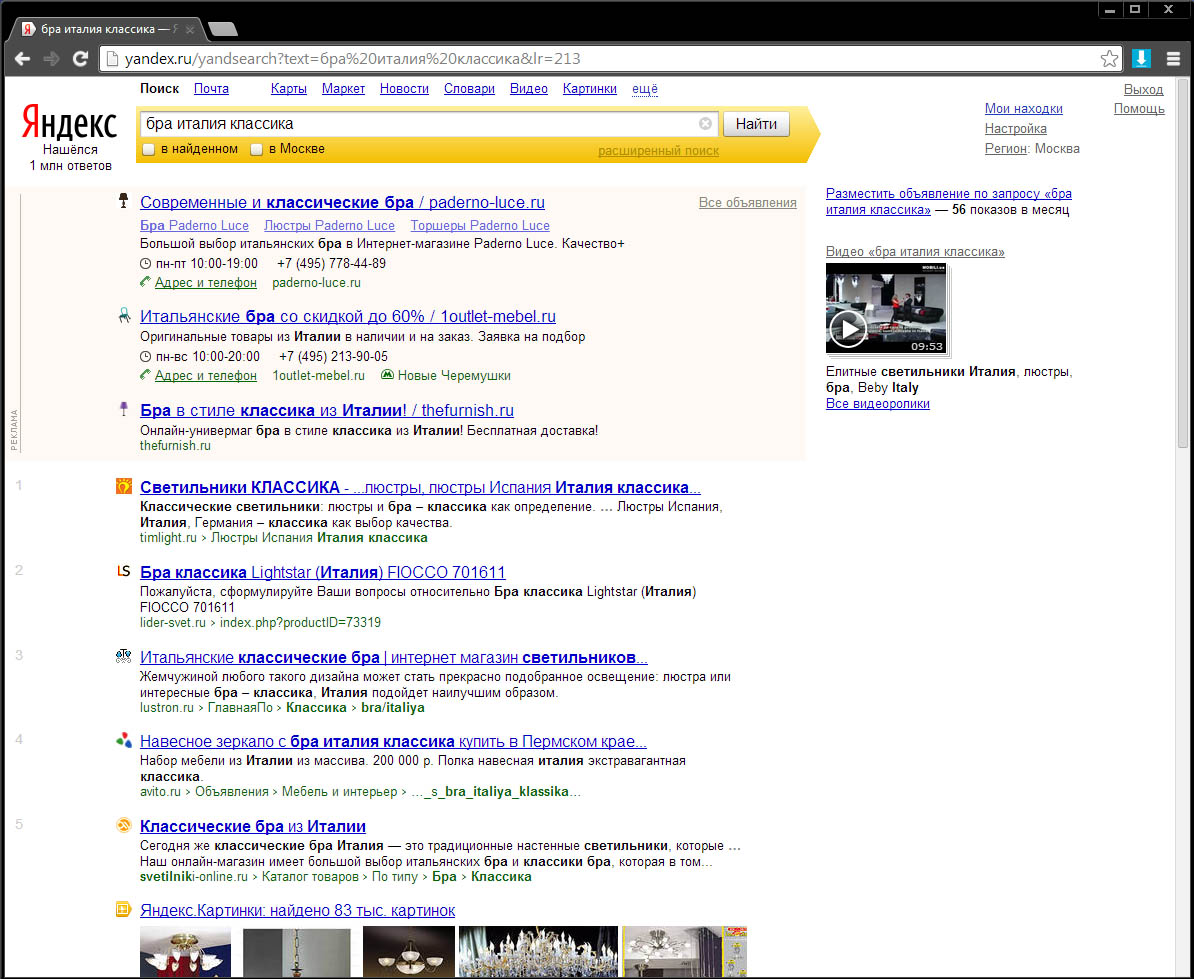Expand the 'ещё' services dropdown
1194x979 pixels.
coord(645,89)
